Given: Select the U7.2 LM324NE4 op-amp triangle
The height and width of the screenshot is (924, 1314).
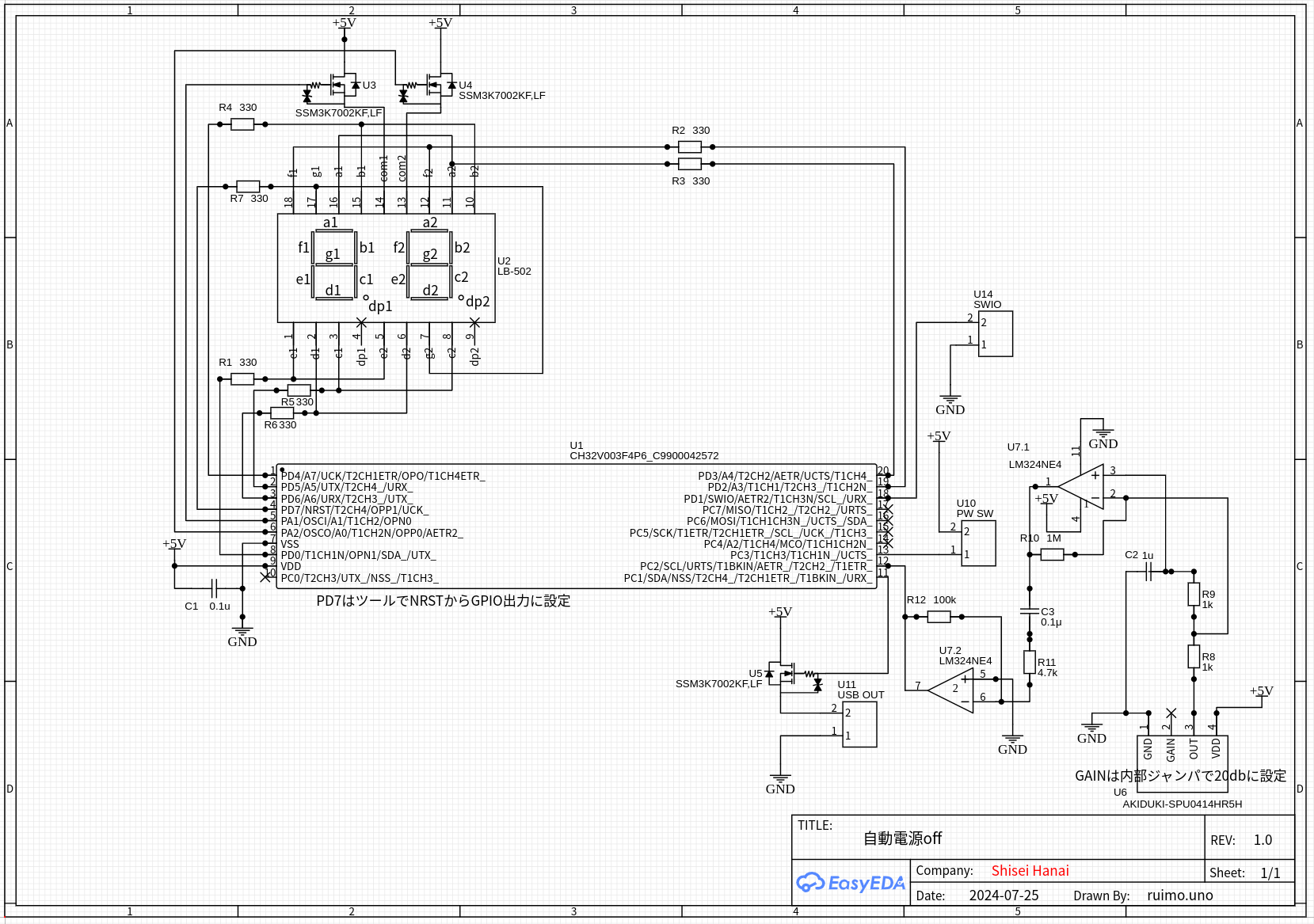Looking at the screenshot, I should (950, 690).
